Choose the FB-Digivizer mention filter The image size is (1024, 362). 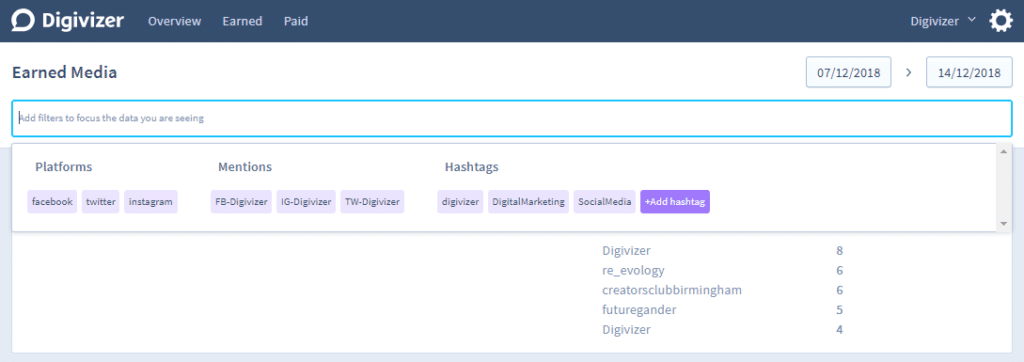pyautogui.click(x=242, y=202)
